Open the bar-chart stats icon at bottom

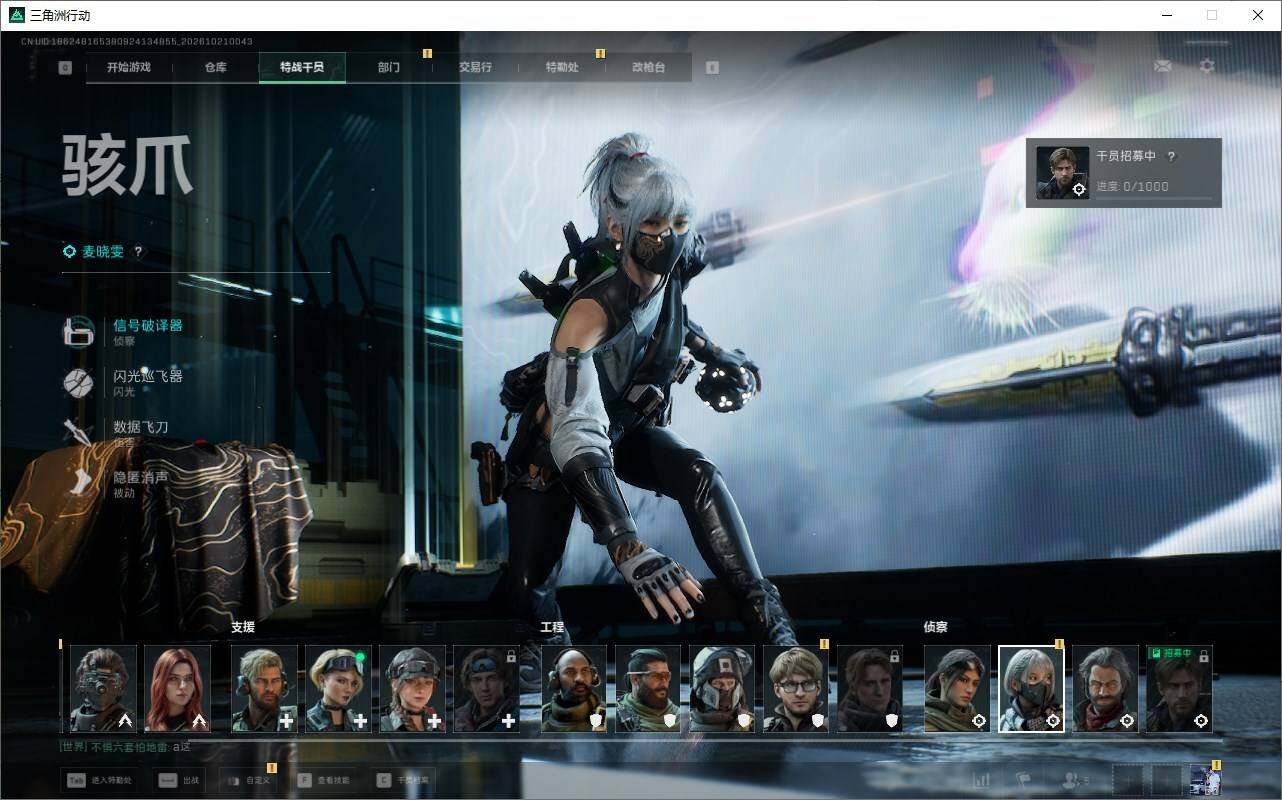(x=982, y=780)
